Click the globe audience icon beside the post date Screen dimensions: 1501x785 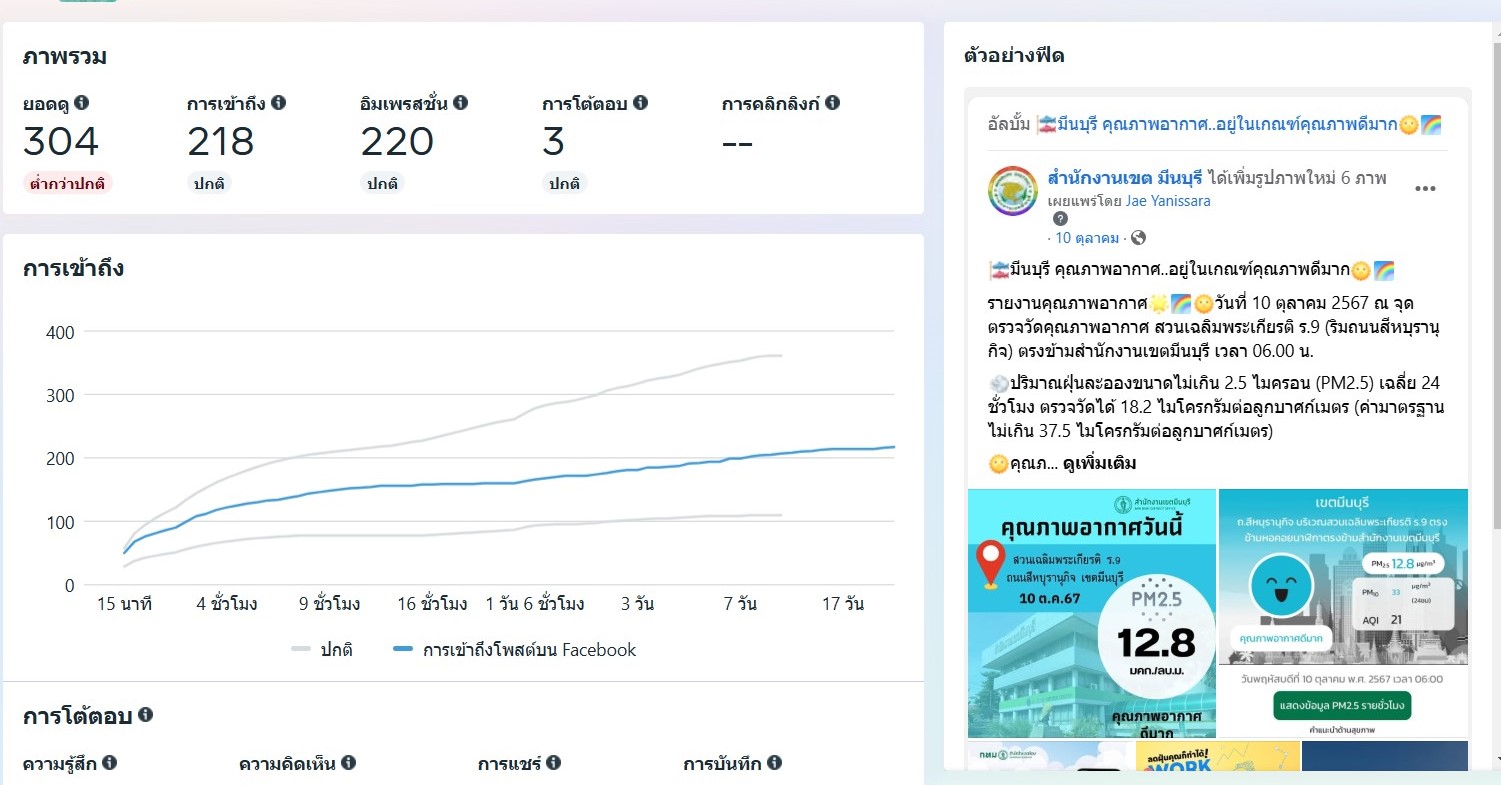click(1138, 238)
